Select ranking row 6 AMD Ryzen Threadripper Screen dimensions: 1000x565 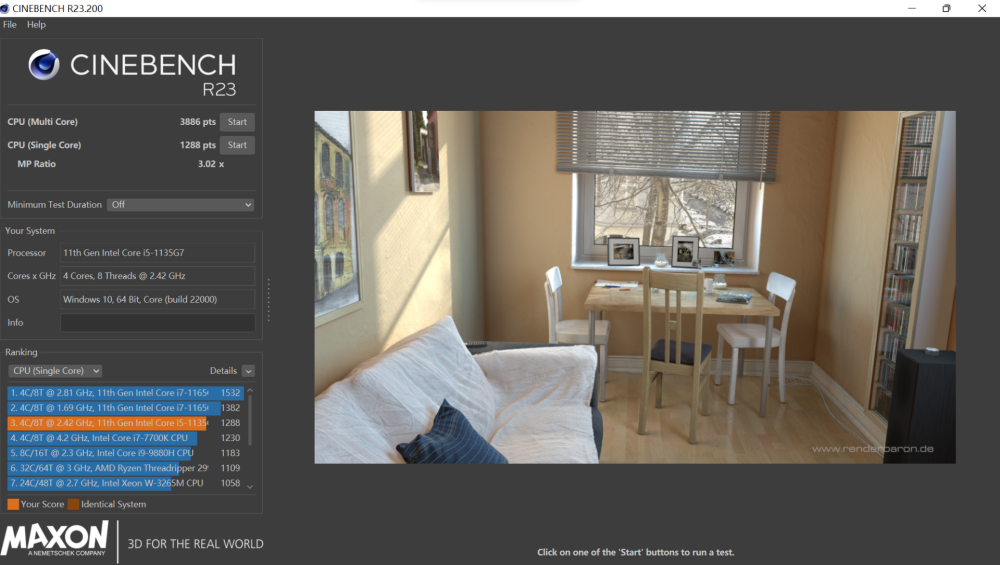tap(126, 468)
